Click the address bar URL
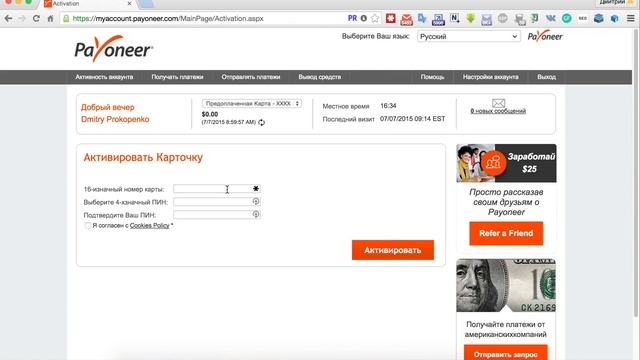 (x=168, y=18)
